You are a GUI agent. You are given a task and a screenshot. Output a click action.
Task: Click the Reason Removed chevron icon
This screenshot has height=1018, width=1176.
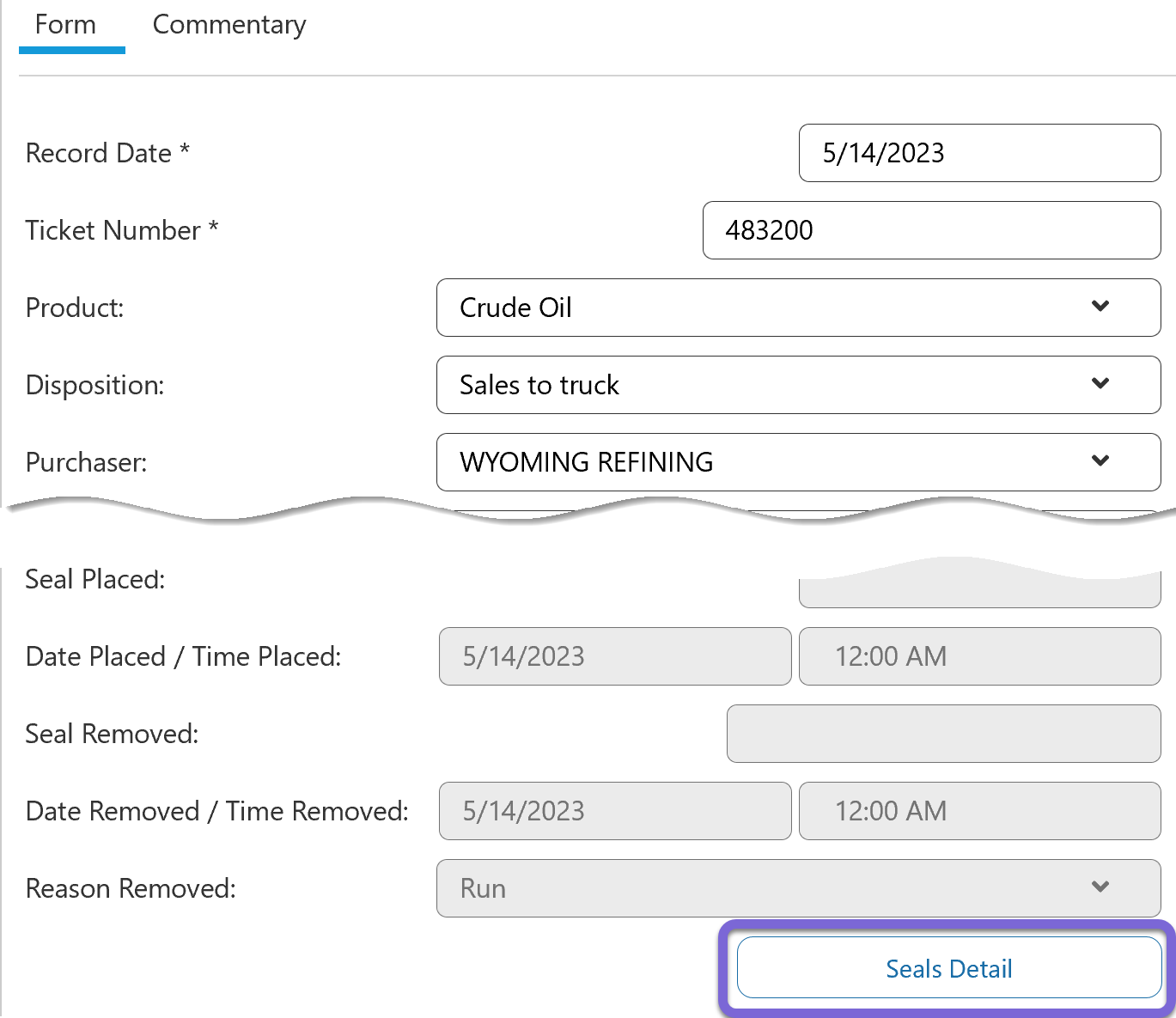click(1100, 887)
